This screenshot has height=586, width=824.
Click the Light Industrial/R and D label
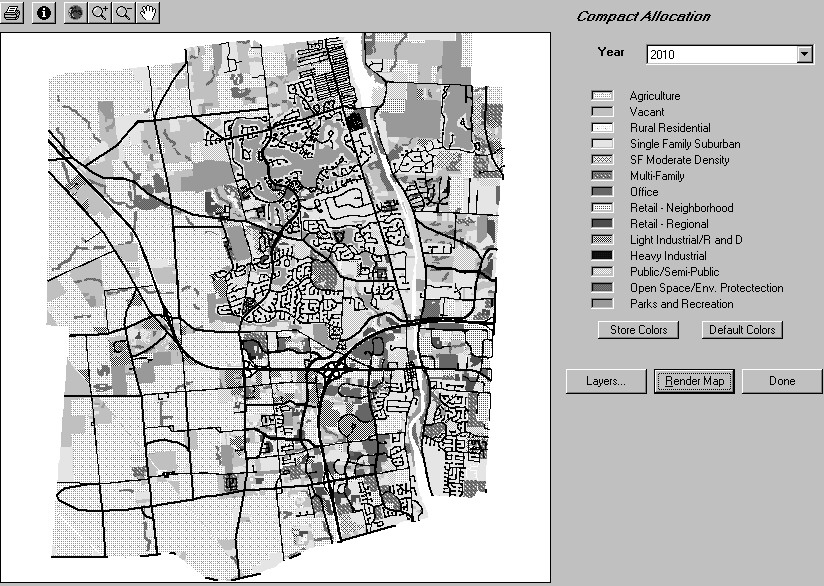686,240
